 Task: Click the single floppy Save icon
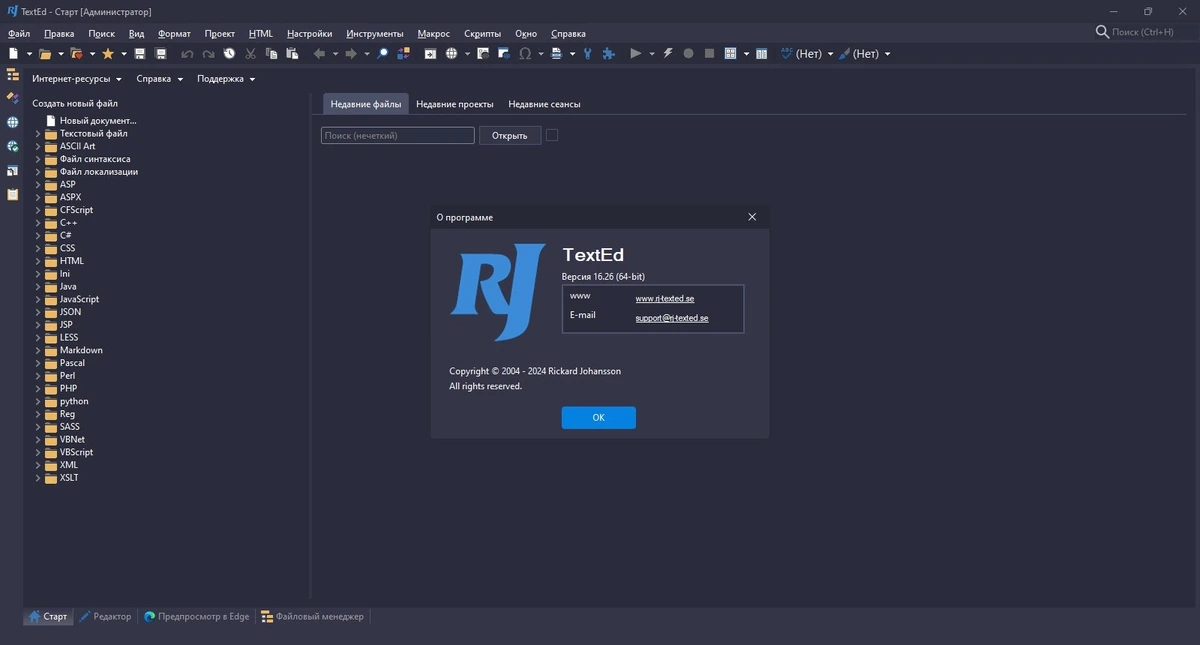coord(140,53)
